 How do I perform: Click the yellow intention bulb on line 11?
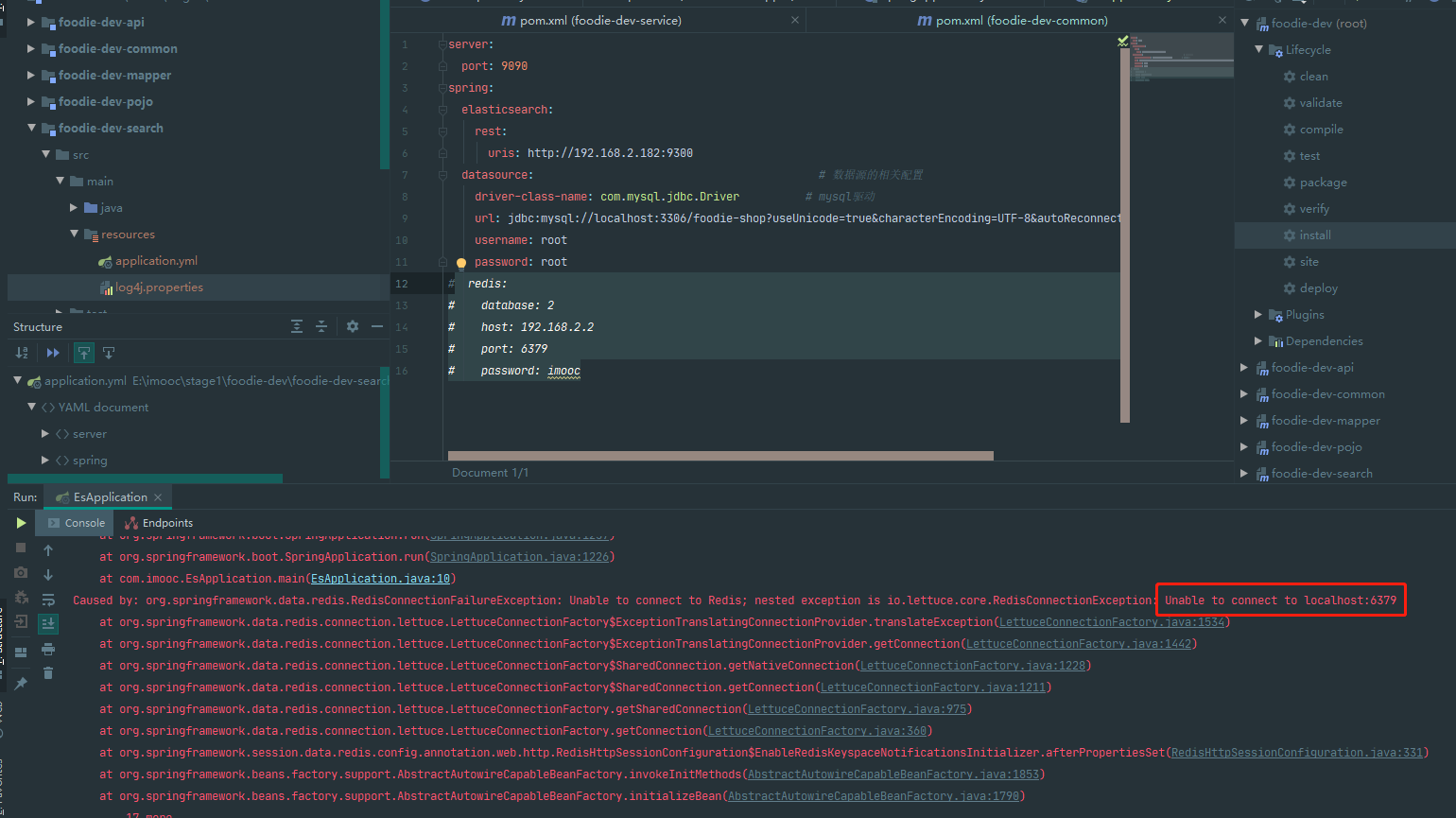tap(461, 263)
